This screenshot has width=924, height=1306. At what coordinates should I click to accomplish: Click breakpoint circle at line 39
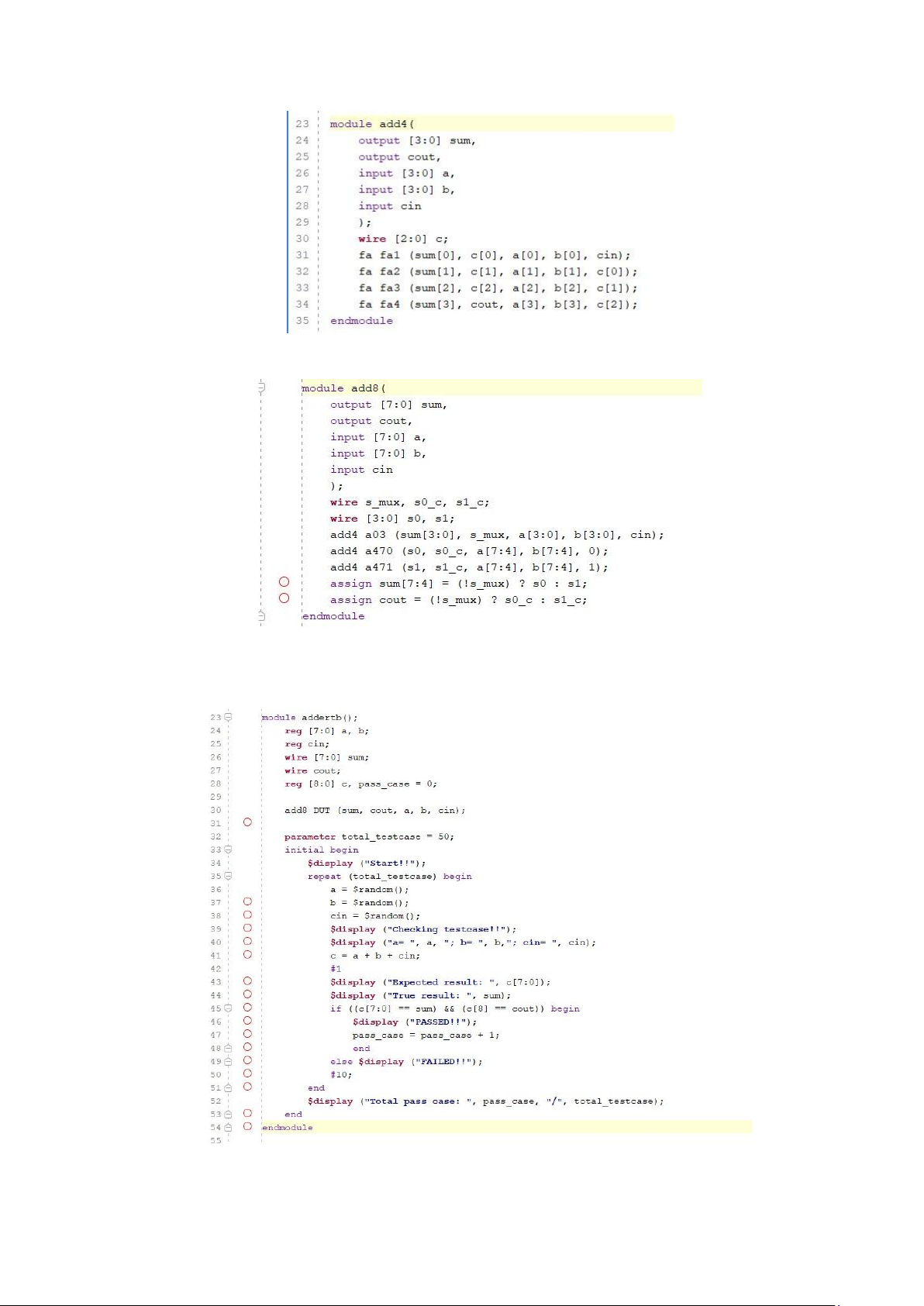point(247,928)
